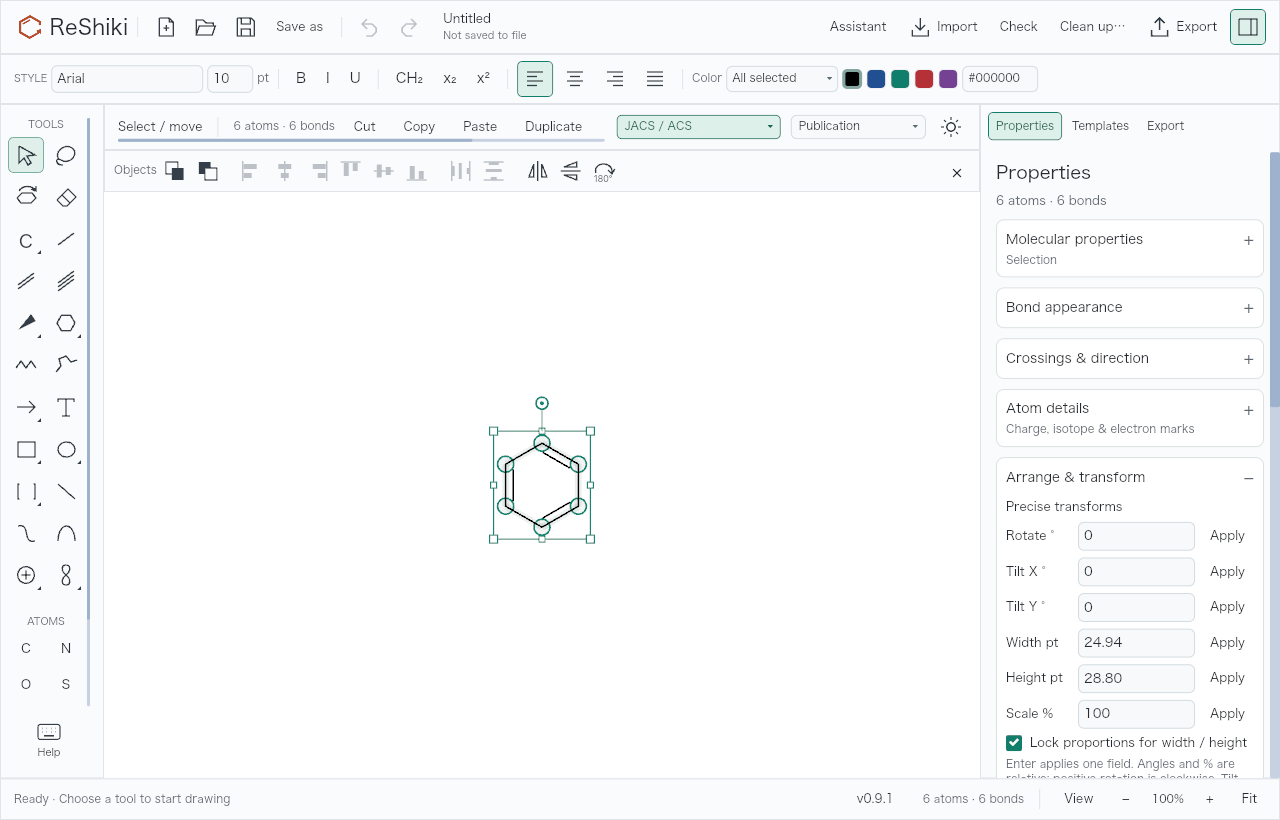This screenshot has width=1280, height=820.
Task: Click Clean up in the top bar
Action: click(x=1092, y=27)
